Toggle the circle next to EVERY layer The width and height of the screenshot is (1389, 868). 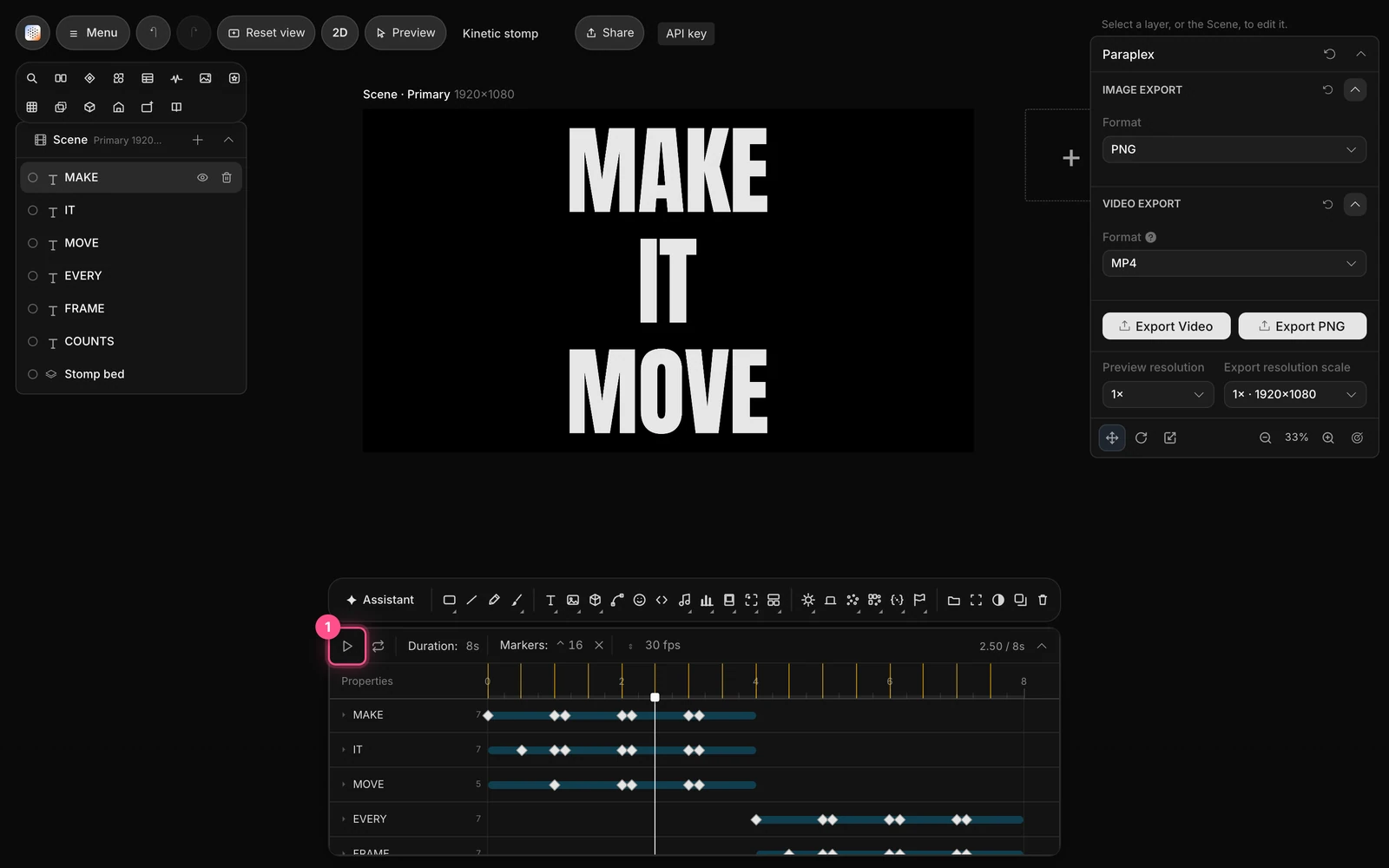33,276
